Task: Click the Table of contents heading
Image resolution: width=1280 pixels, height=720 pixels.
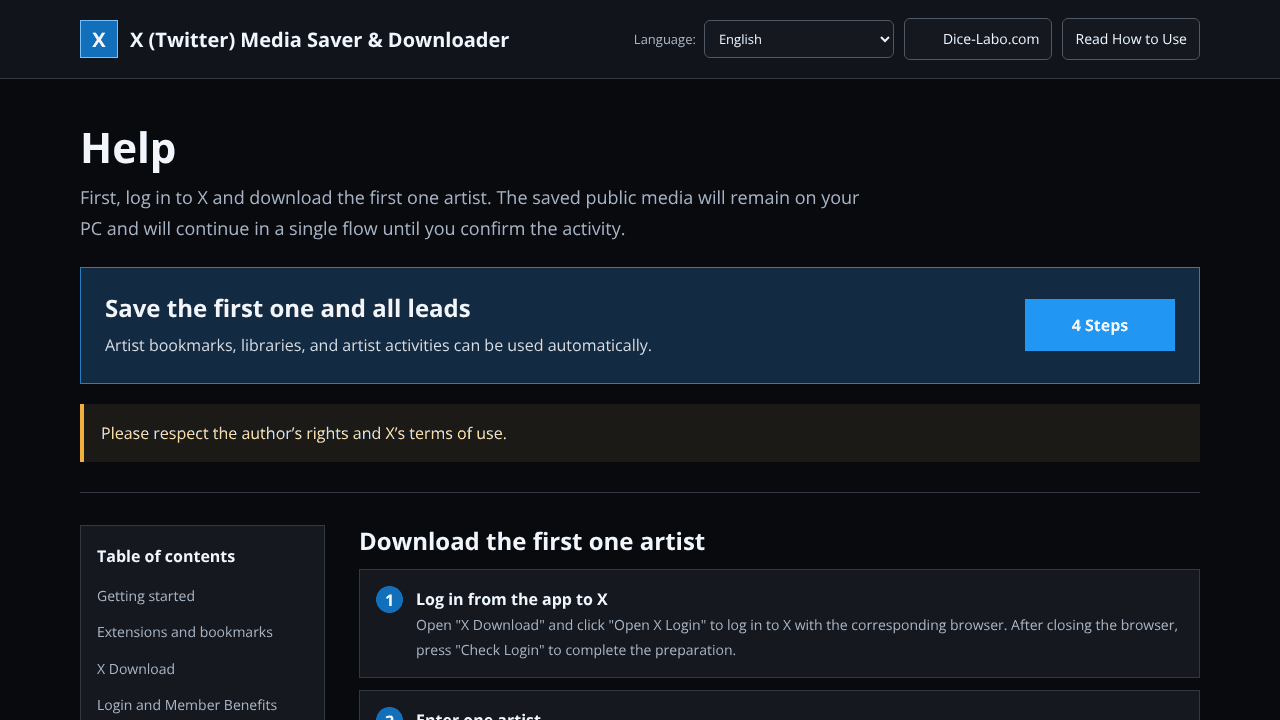Action: [166, 556]
